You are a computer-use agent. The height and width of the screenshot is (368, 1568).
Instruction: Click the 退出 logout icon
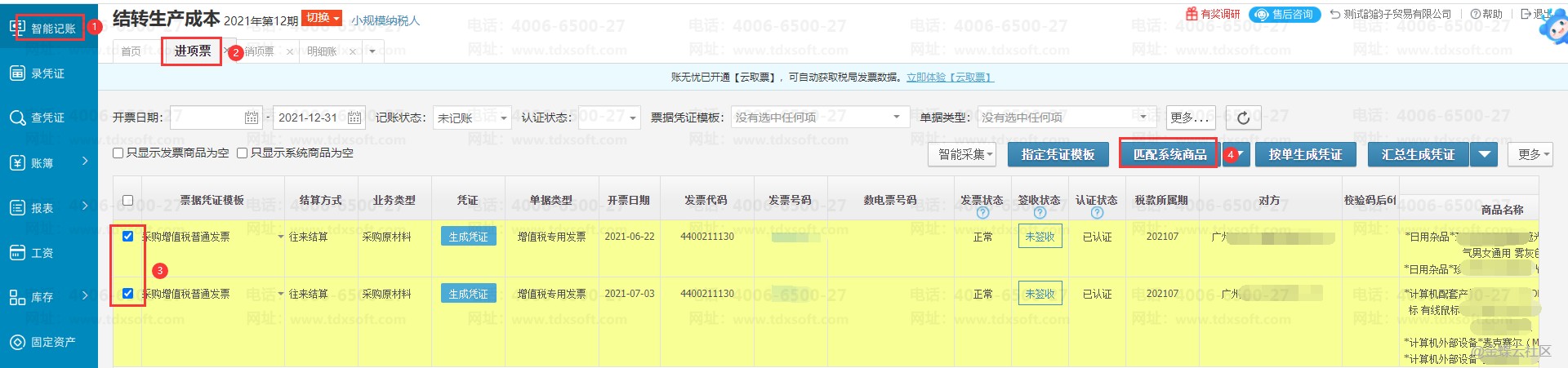pos(1526,14)
